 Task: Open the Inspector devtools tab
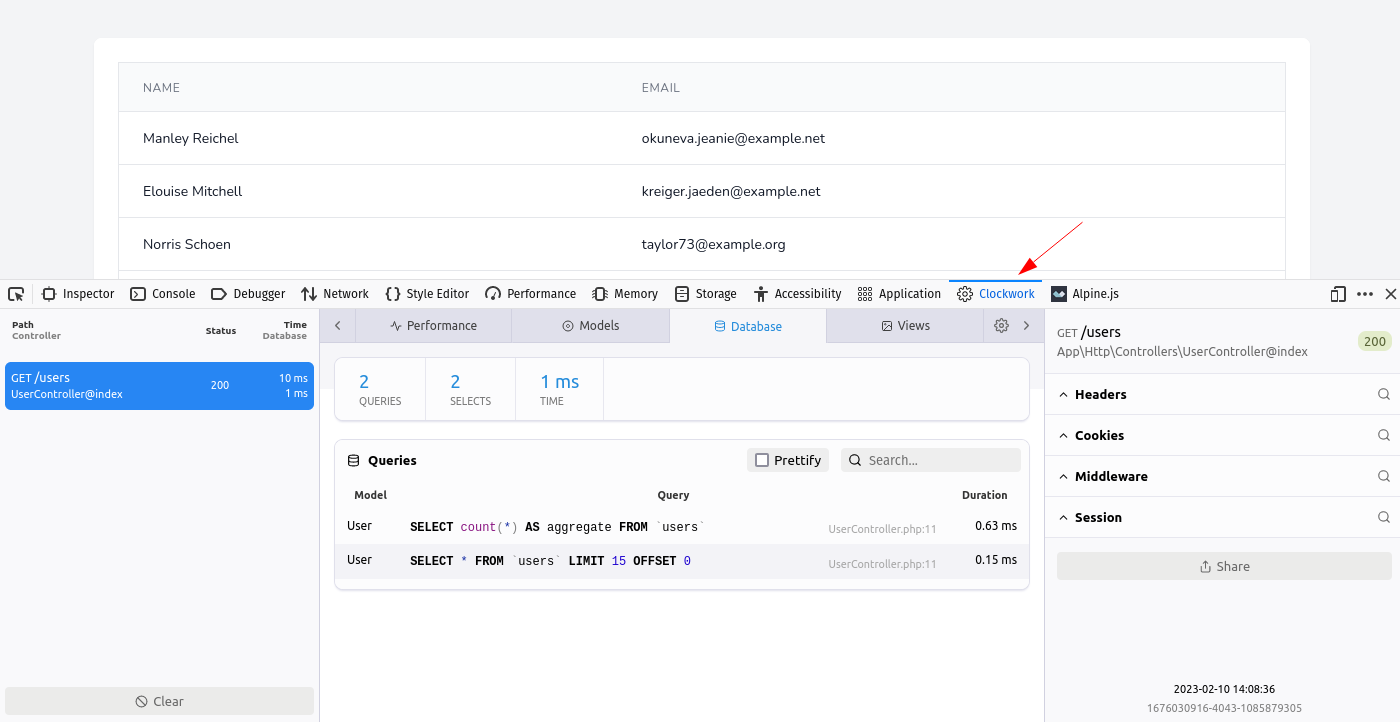pyautogui.click(x=78, y=294)
